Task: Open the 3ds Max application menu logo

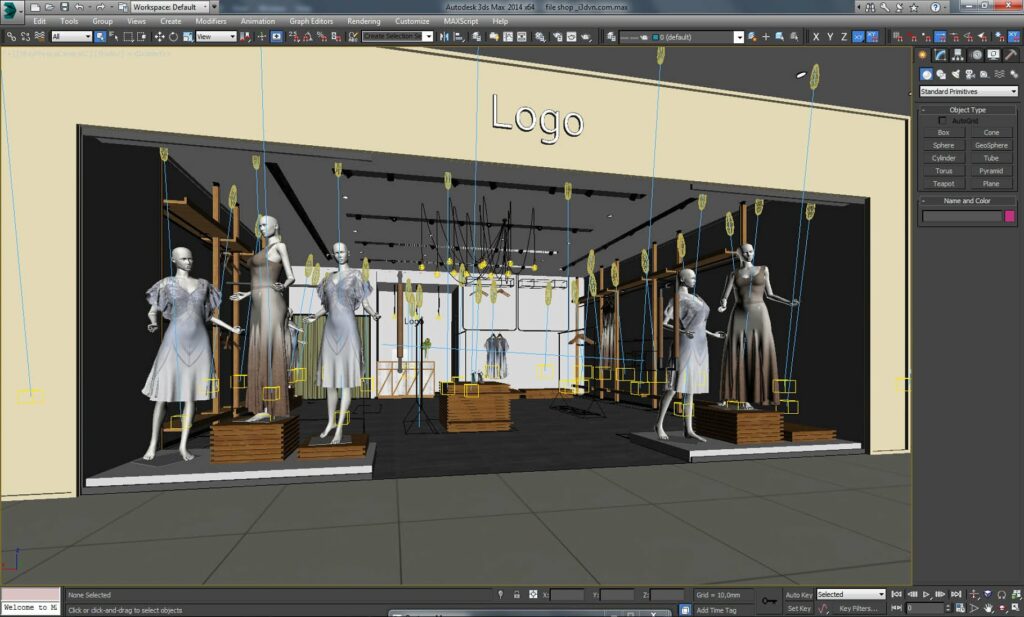Action: click(10, 9)
